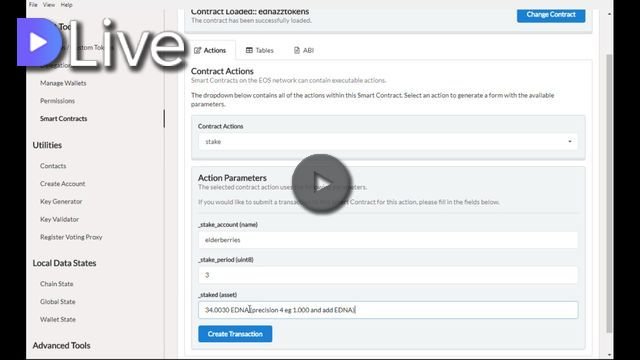Viewport: 640px width, 360px height.
Task: Play the video with center play button
Action: [x=321, y=183]
